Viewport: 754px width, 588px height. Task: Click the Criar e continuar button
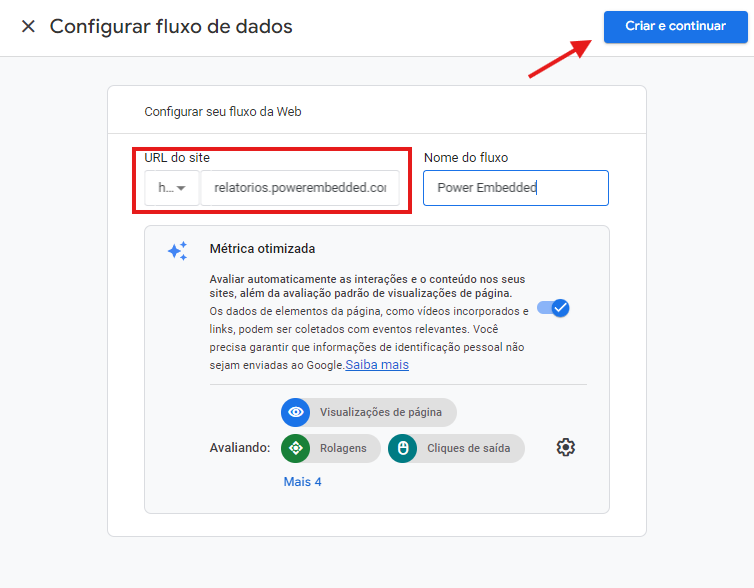click(x=675, y=26)
